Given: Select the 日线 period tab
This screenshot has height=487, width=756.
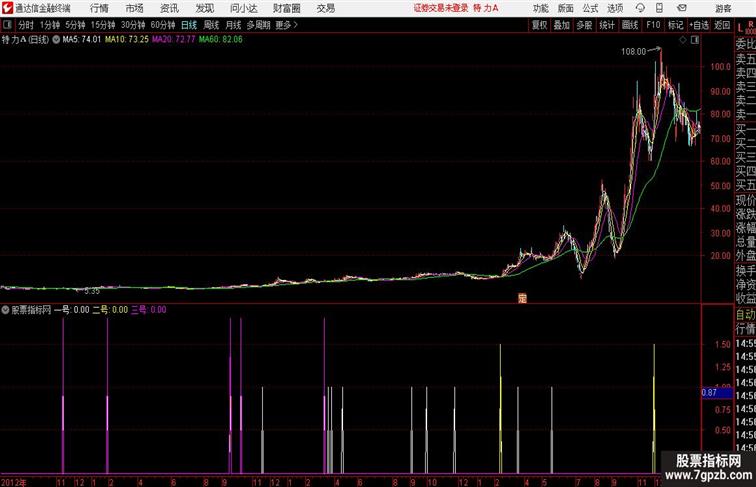Looking at the screenshot, I should click(x=189, y=25).
